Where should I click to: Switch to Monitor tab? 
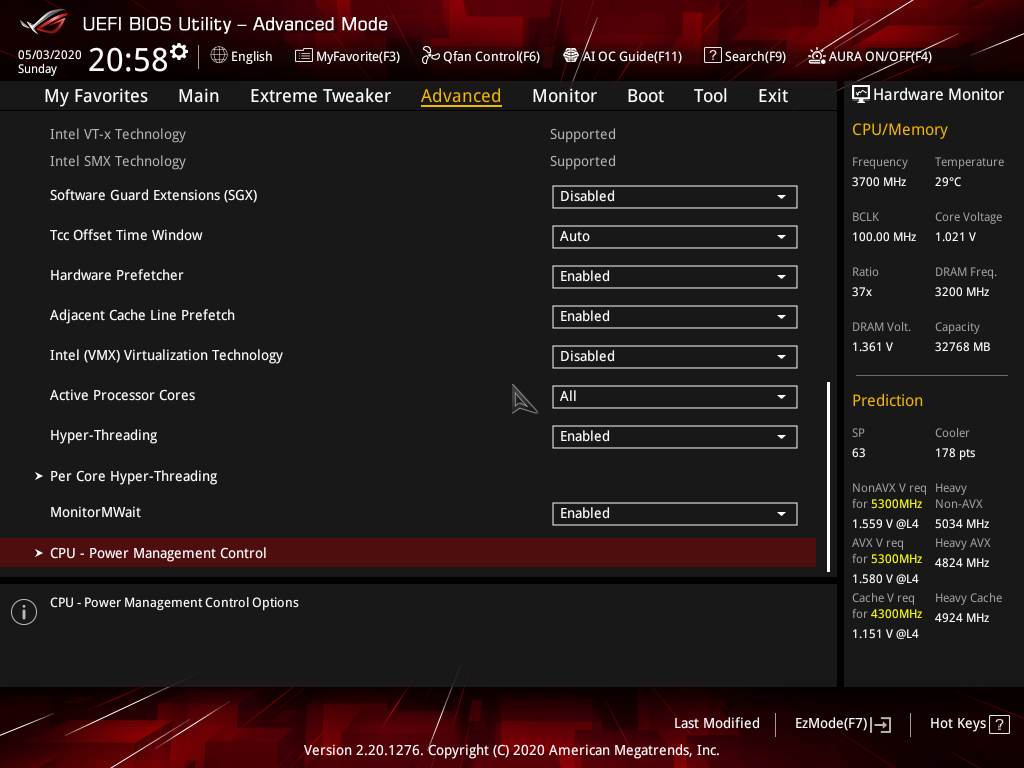564,96
